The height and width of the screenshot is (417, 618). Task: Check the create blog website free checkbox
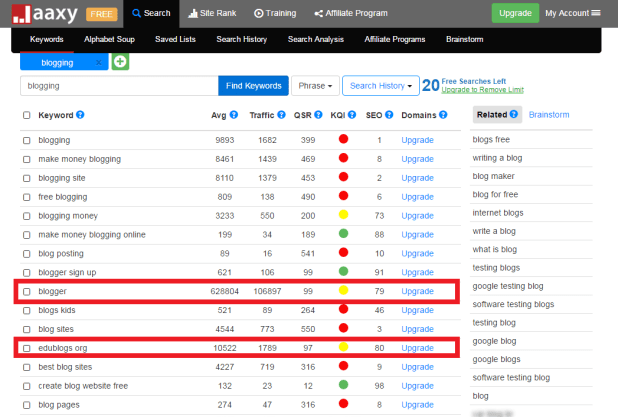click(x=26, y=386)
